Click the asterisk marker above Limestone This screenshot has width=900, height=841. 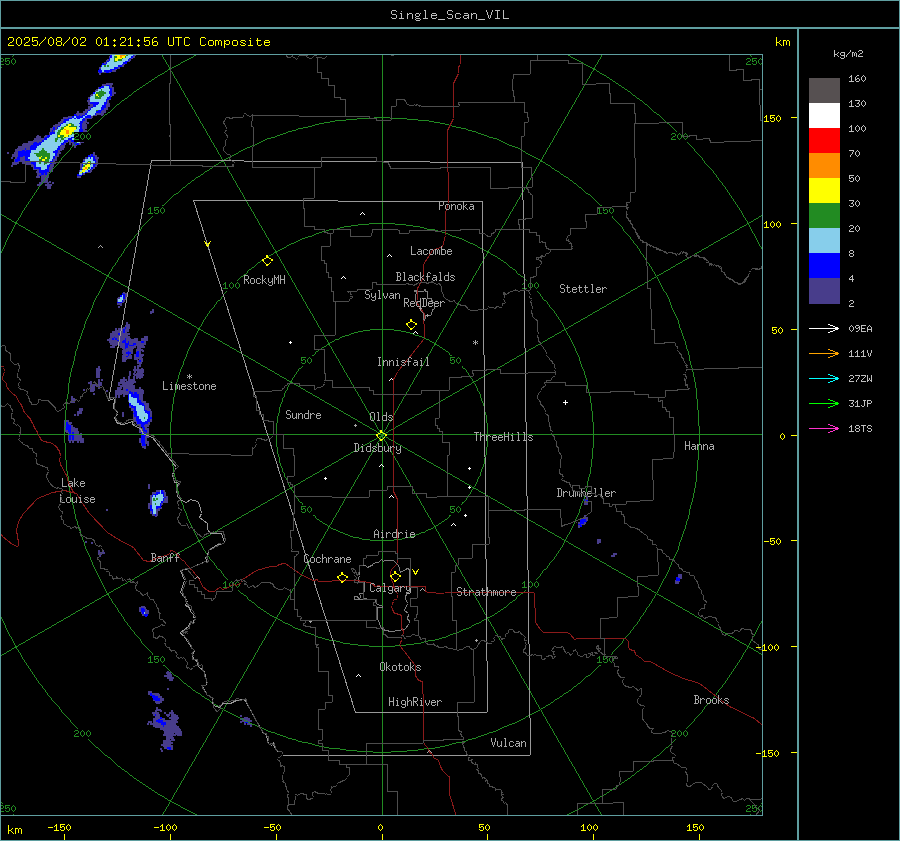(x=189, y=377)
